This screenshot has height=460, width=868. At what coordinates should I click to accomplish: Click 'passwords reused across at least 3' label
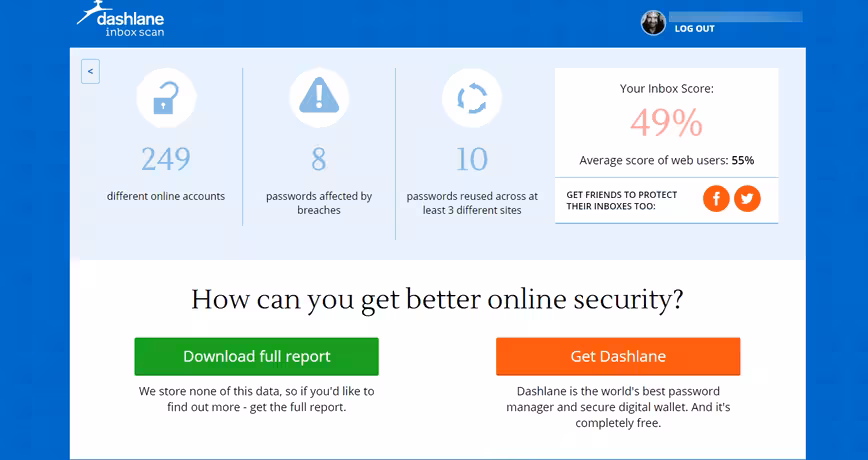click(472, 203)
